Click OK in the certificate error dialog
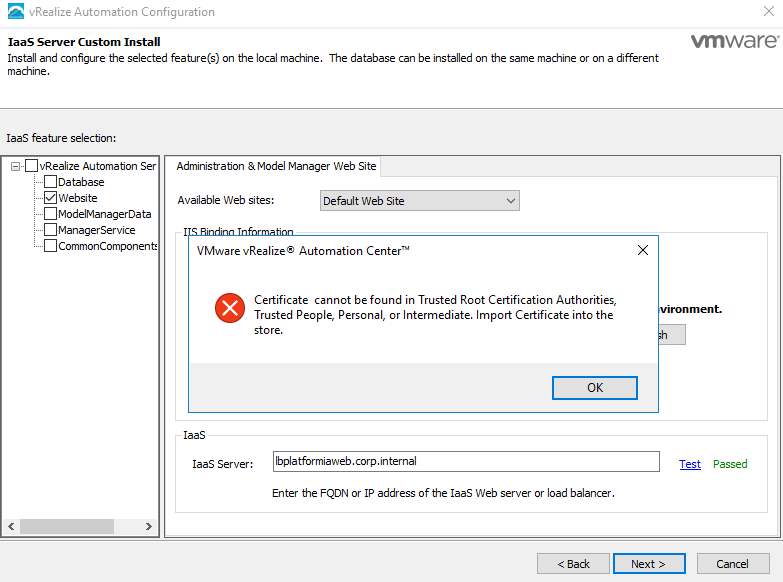This screenshot has height=582, width=783. click(x=595, y=388)
